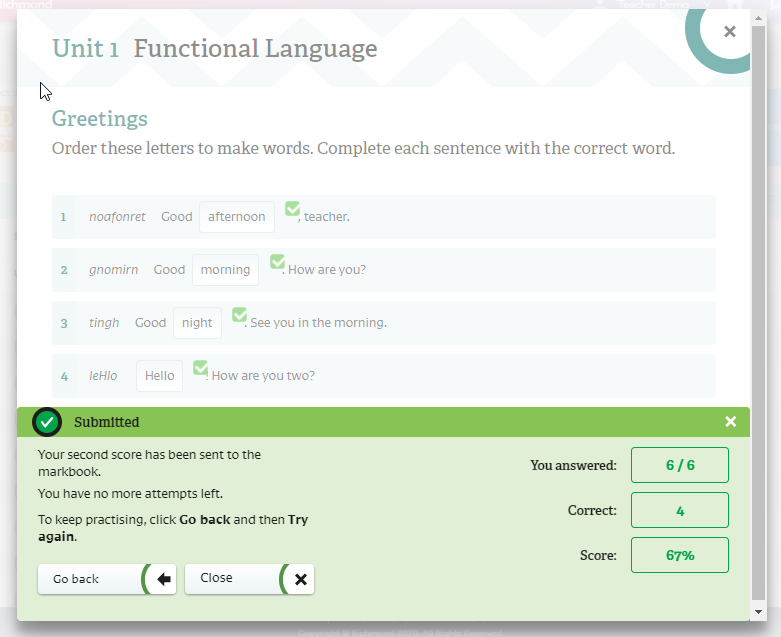
Task: Select the 'morning' answer field
Action: 225,270
